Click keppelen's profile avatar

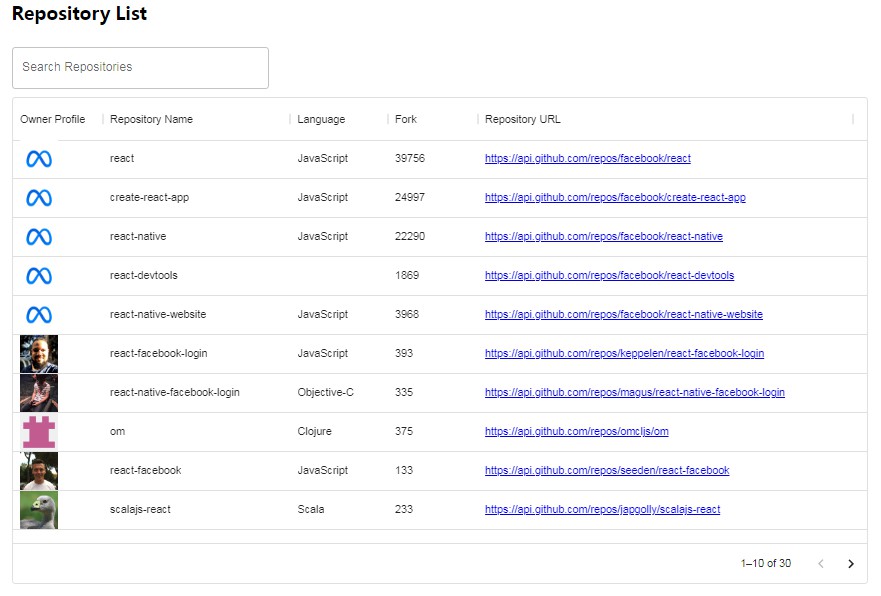pyautogui.click(x=38, y=353)
